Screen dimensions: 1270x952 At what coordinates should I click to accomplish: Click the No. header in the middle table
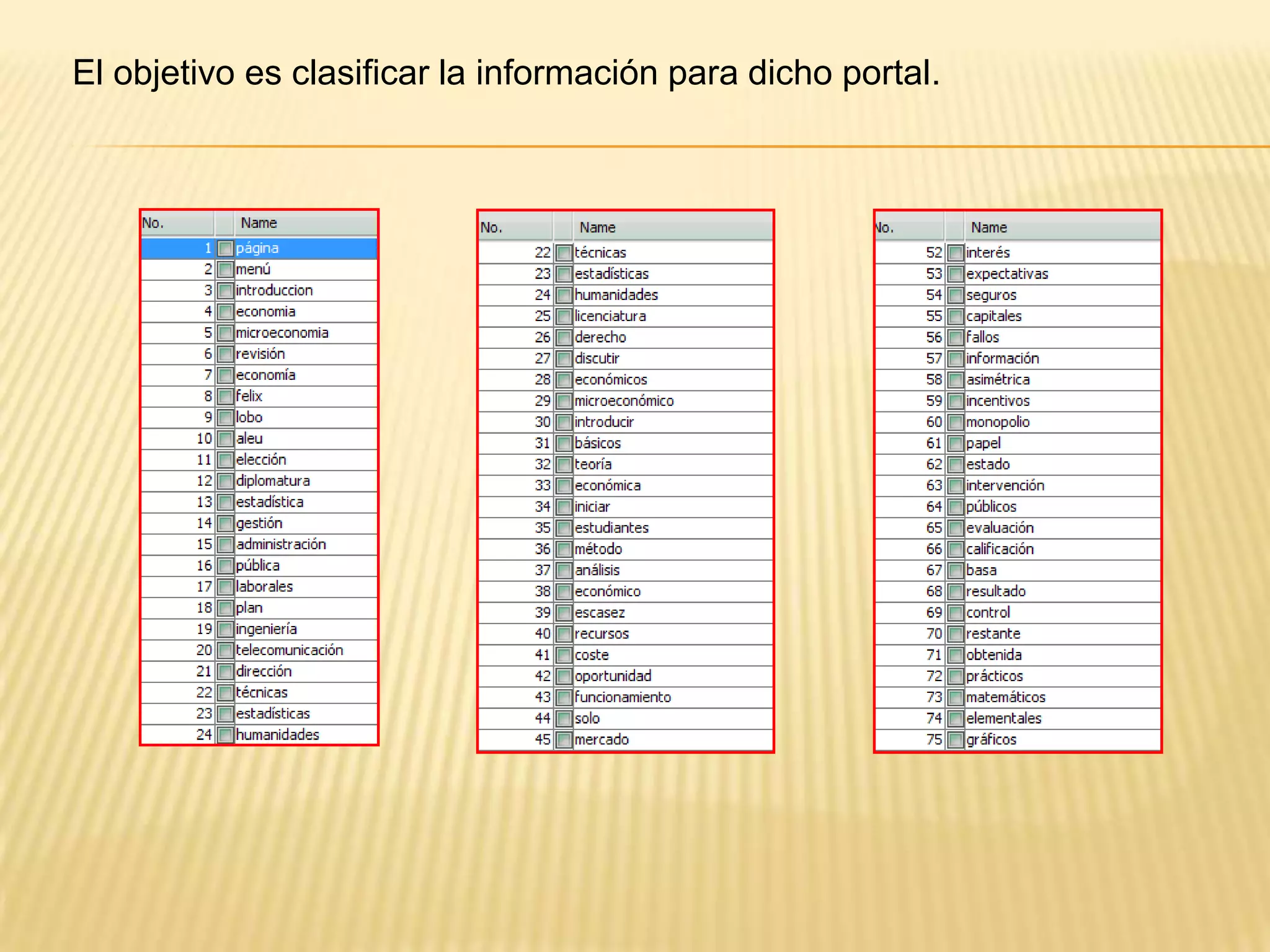(491, 227)
